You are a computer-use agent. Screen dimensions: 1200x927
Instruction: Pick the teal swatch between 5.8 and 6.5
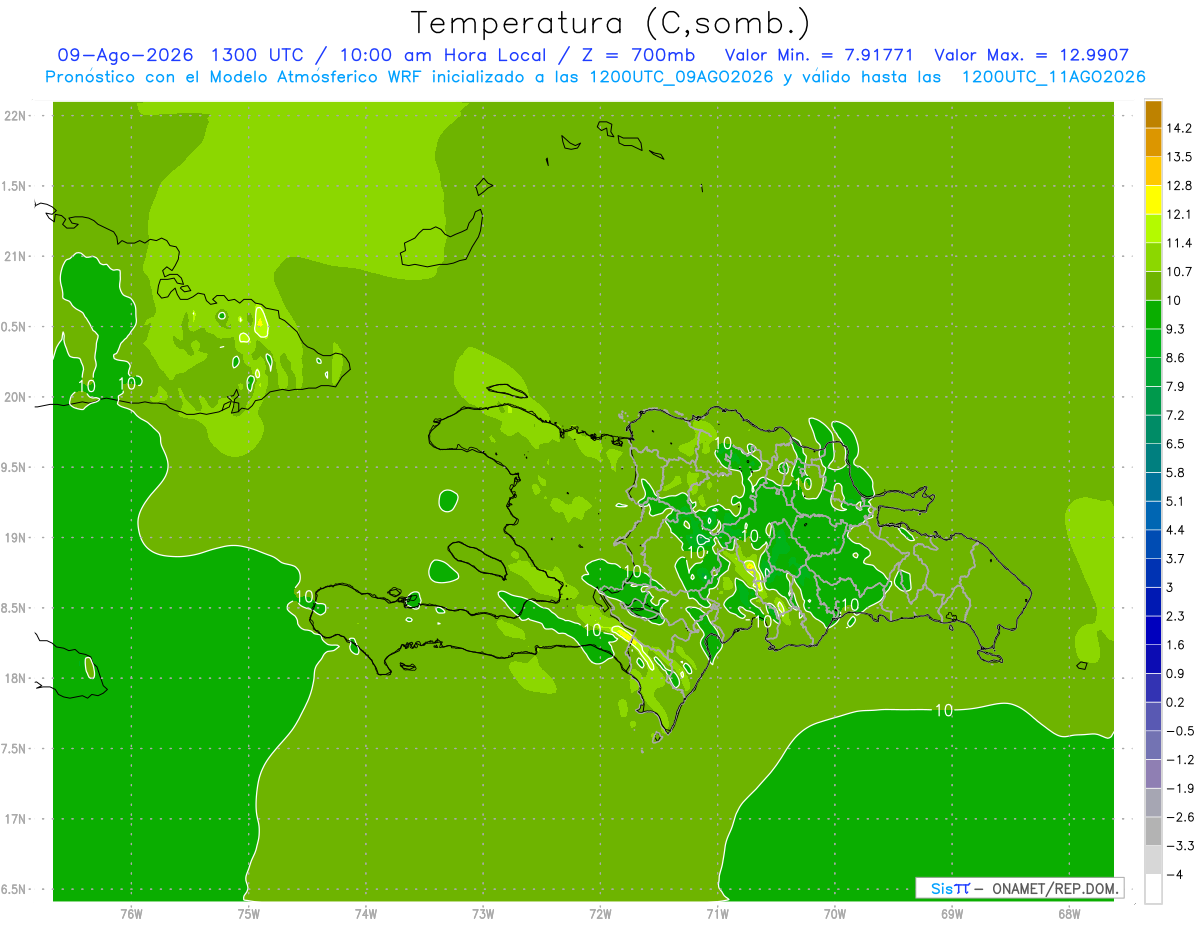click(x=1153, y=458)
